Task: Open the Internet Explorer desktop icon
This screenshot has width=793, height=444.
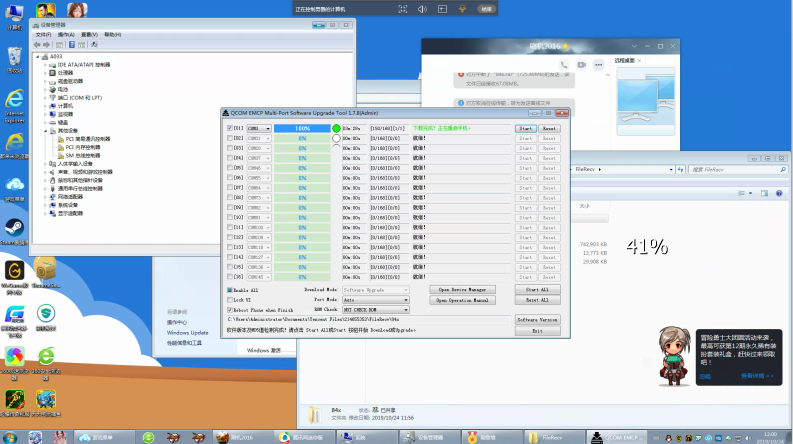Action: click(15, 106)
